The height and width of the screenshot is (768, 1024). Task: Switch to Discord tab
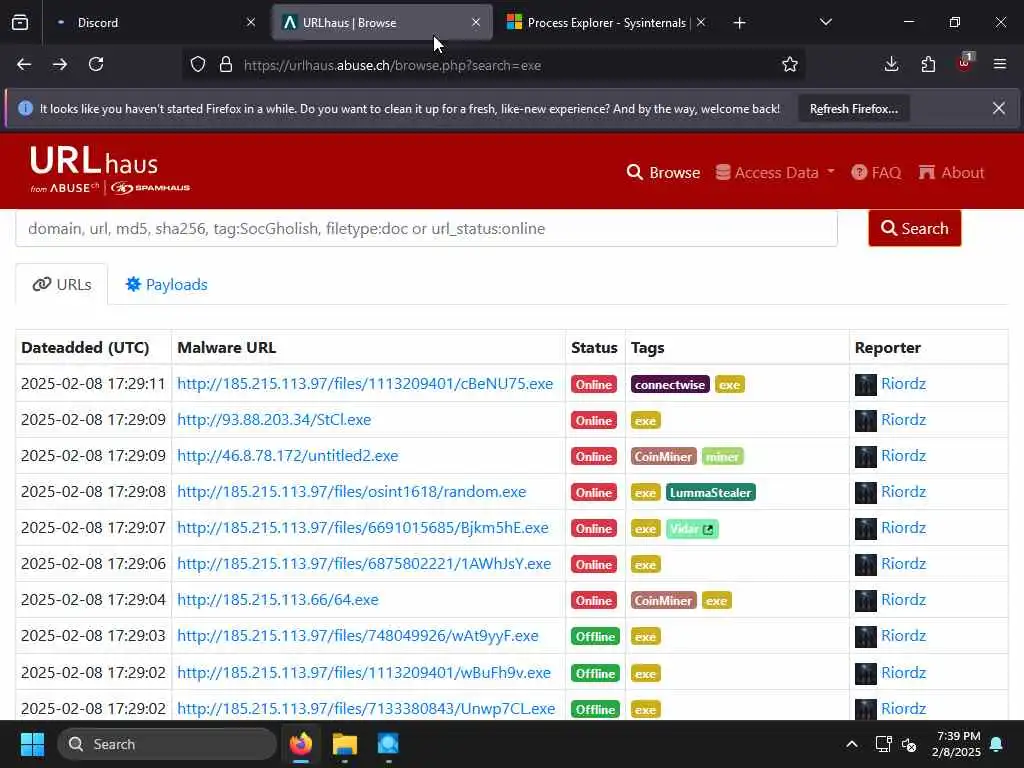pos(153,23)
